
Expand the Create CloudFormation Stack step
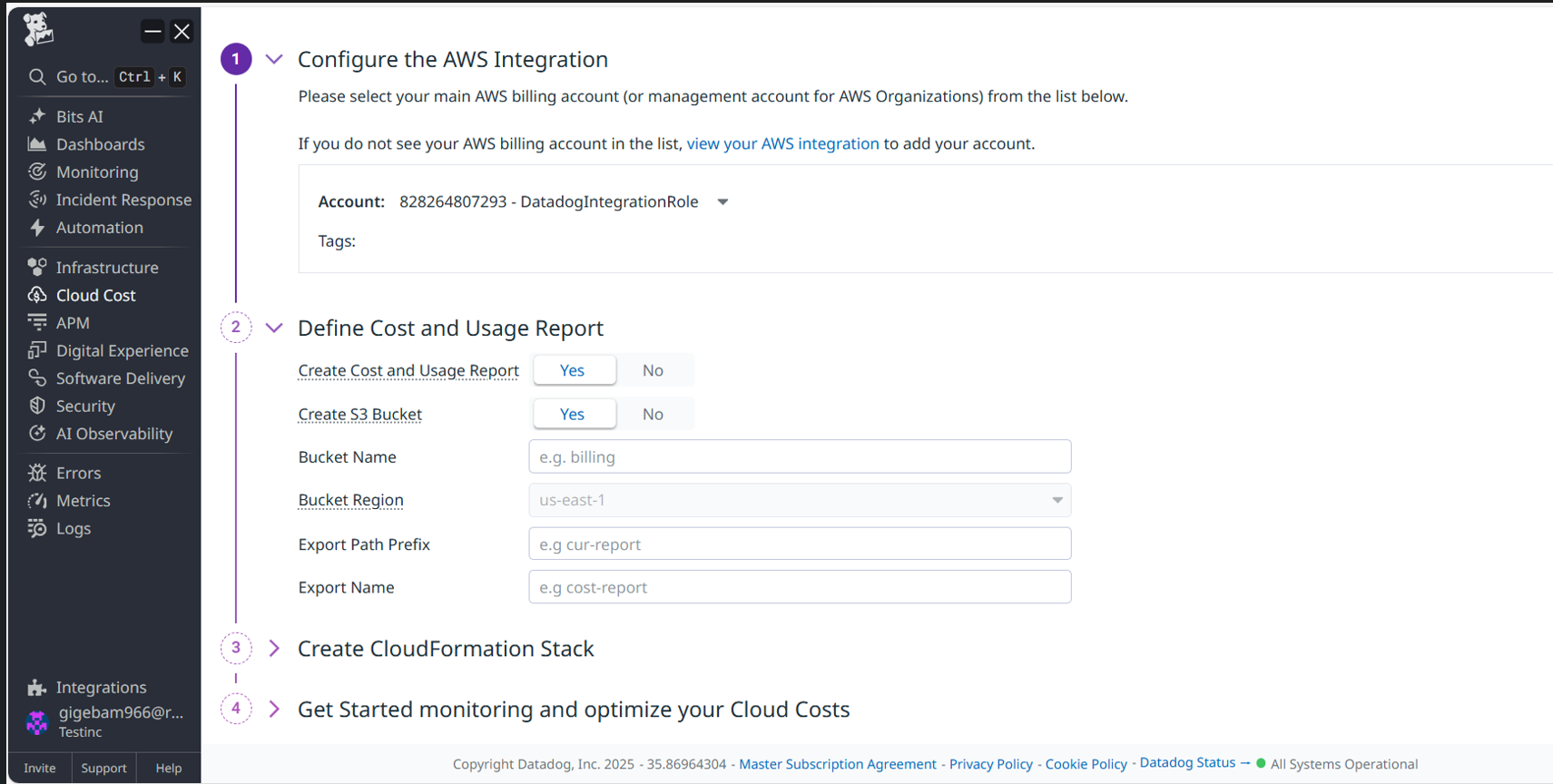pyautogui.click(x=274, y=648)
